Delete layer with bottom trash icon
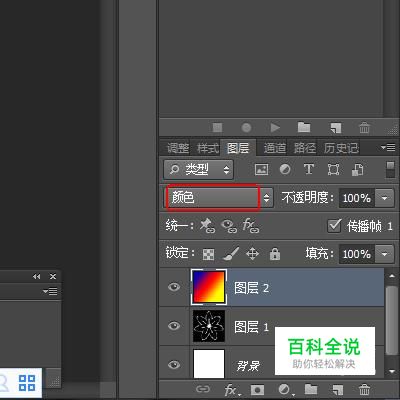Image resolution: width=400 pixels, height=400 pixels. [x=364, y=389]
